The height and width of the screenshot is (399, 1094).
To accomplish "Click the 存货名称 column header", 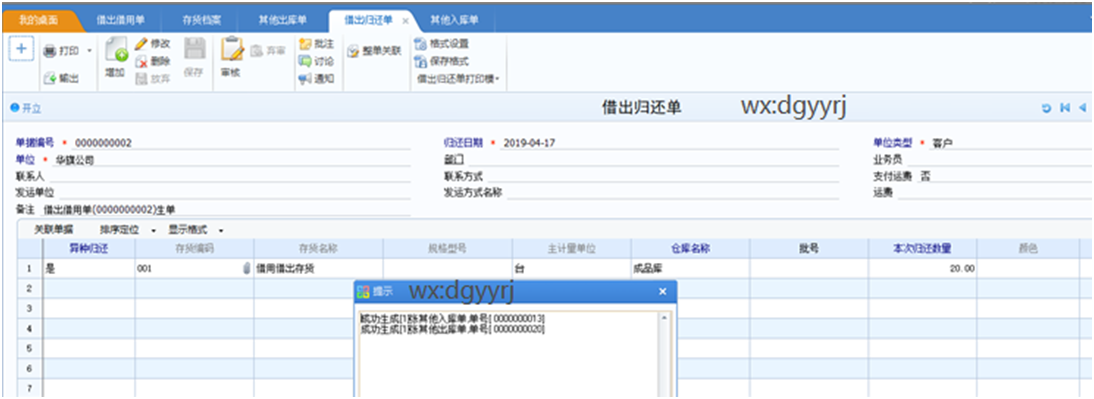I will (318, 248).
